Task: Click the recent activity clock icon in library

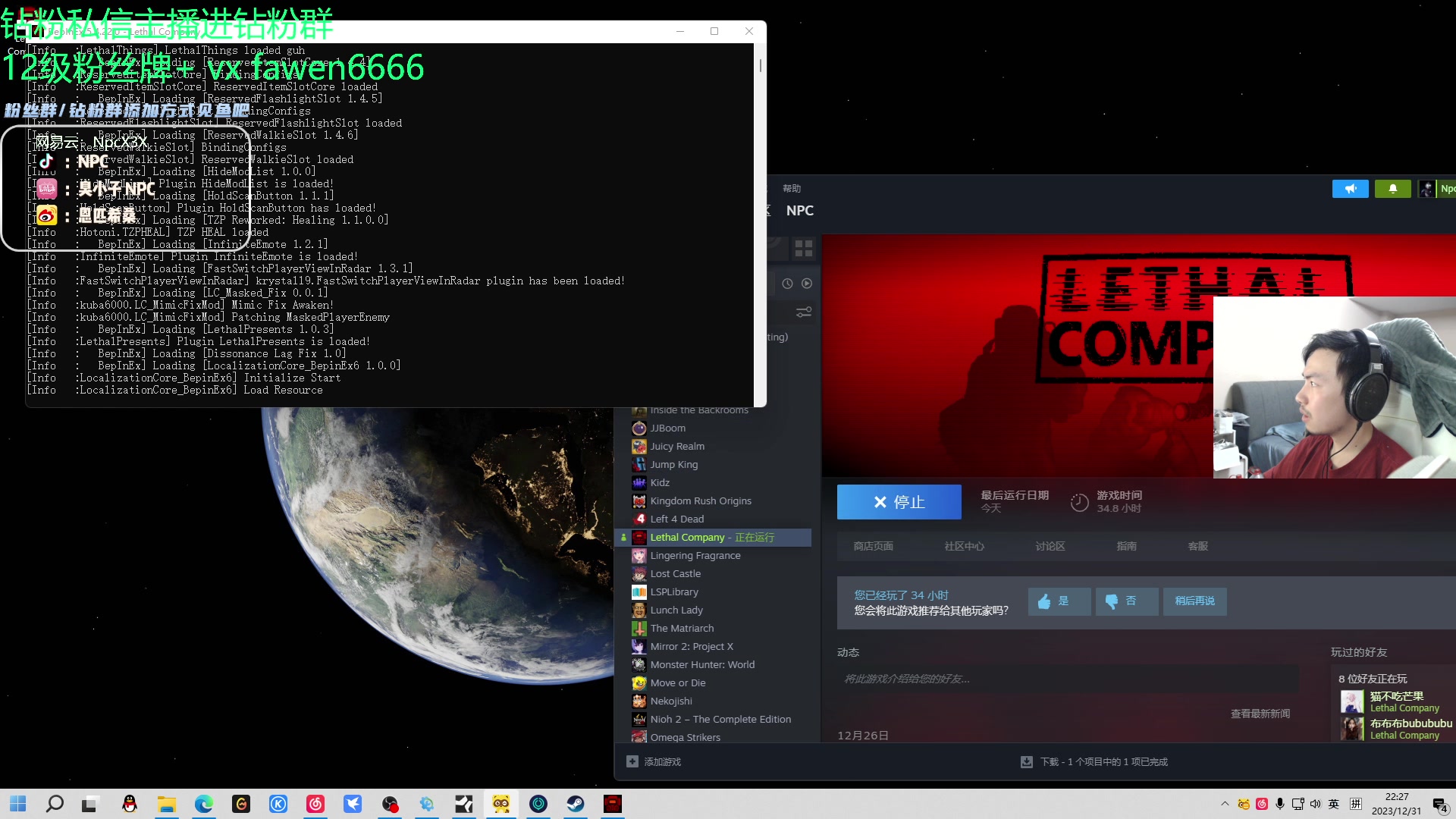Action: coord(787,284)
